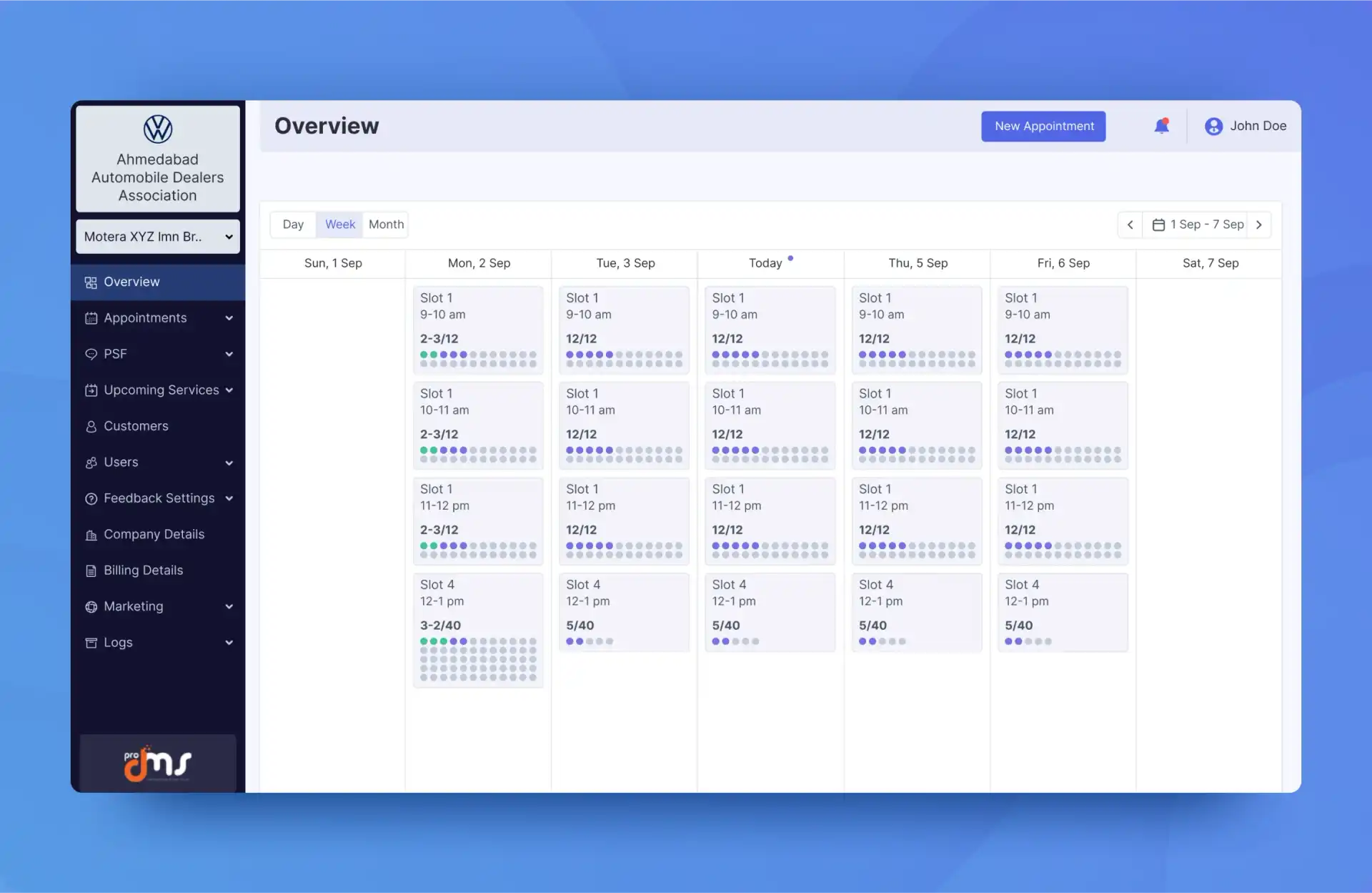Viewport: 1372px width, 893px height.
Task: Select the Month tab view
Action: tap(385, 223)
